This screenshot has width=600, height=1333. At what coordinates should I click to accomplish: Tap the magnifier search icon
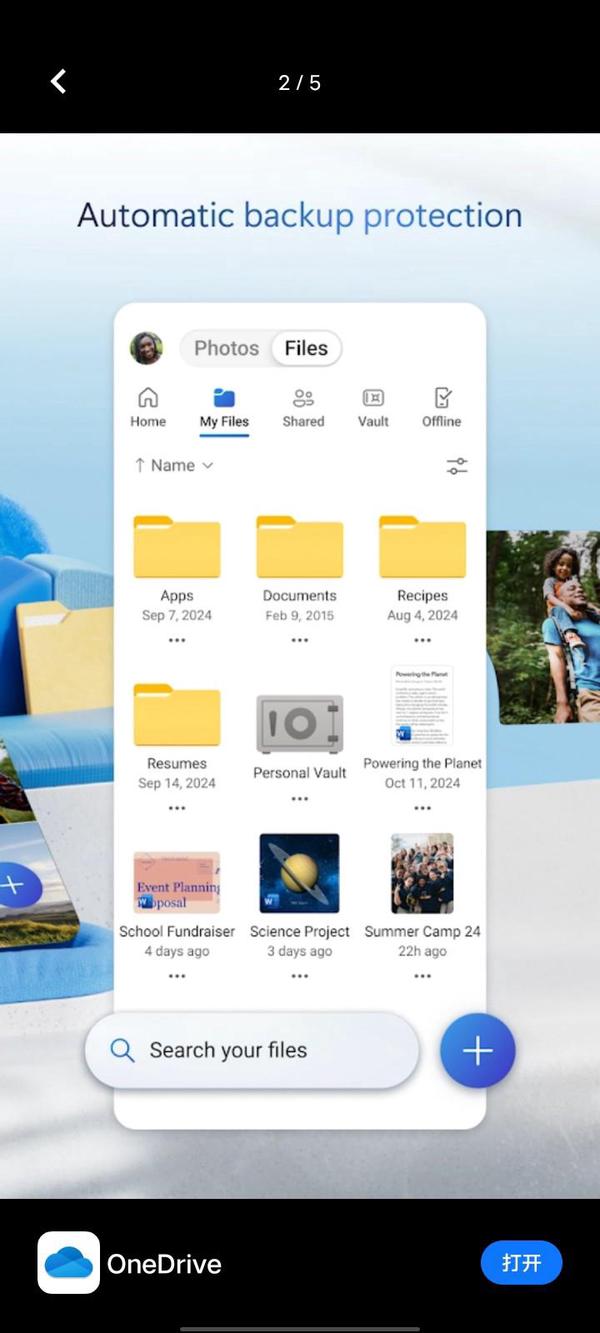[122, 1050]
